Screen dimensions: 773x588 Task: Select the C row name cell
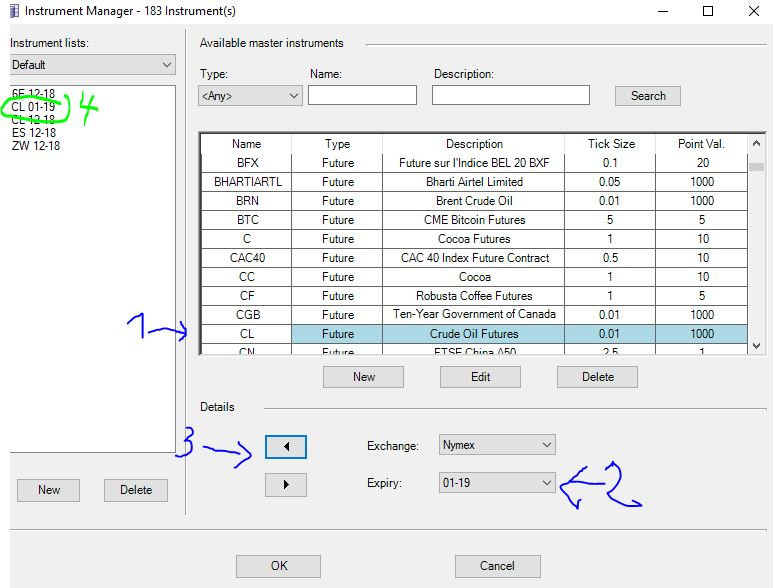(246, 239)
